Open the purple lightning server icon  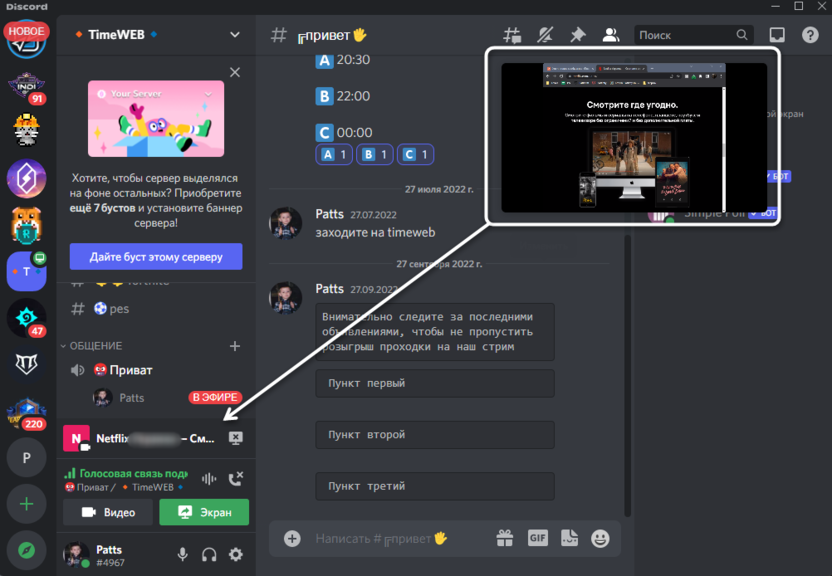27,178
